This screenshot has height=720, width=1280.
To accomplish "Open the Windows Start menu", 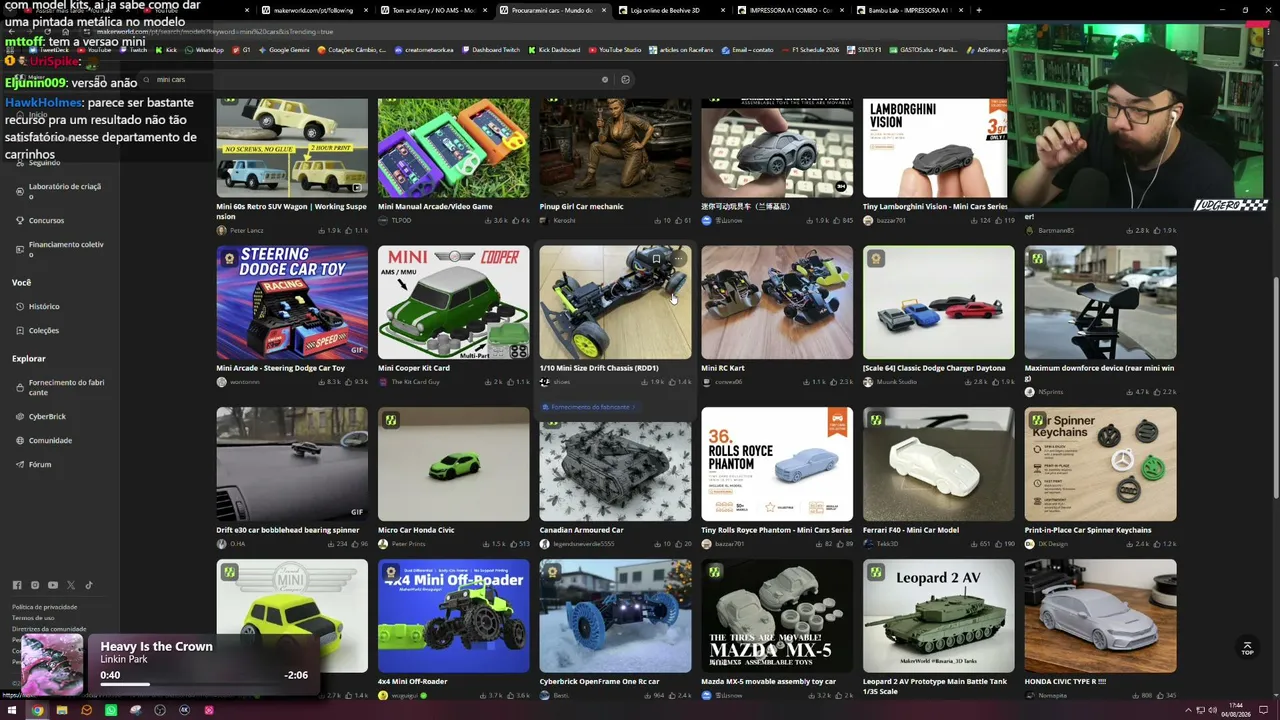I will point(13,711).
